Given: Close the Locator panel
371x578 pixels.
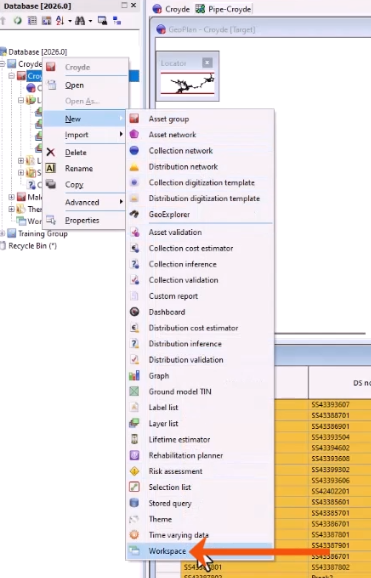Looking at the screenshot, I should coord(207,63).
